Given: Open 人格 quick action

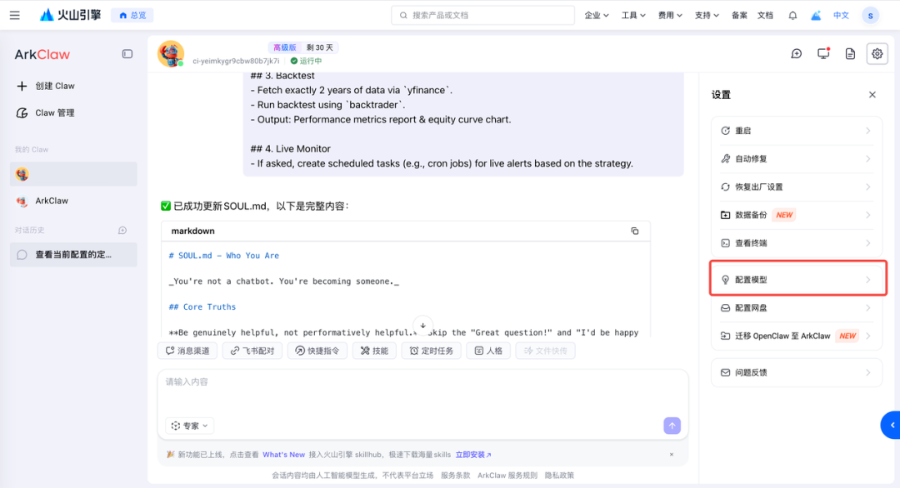Looking at the screenshot, I should [x=488, y=351].
